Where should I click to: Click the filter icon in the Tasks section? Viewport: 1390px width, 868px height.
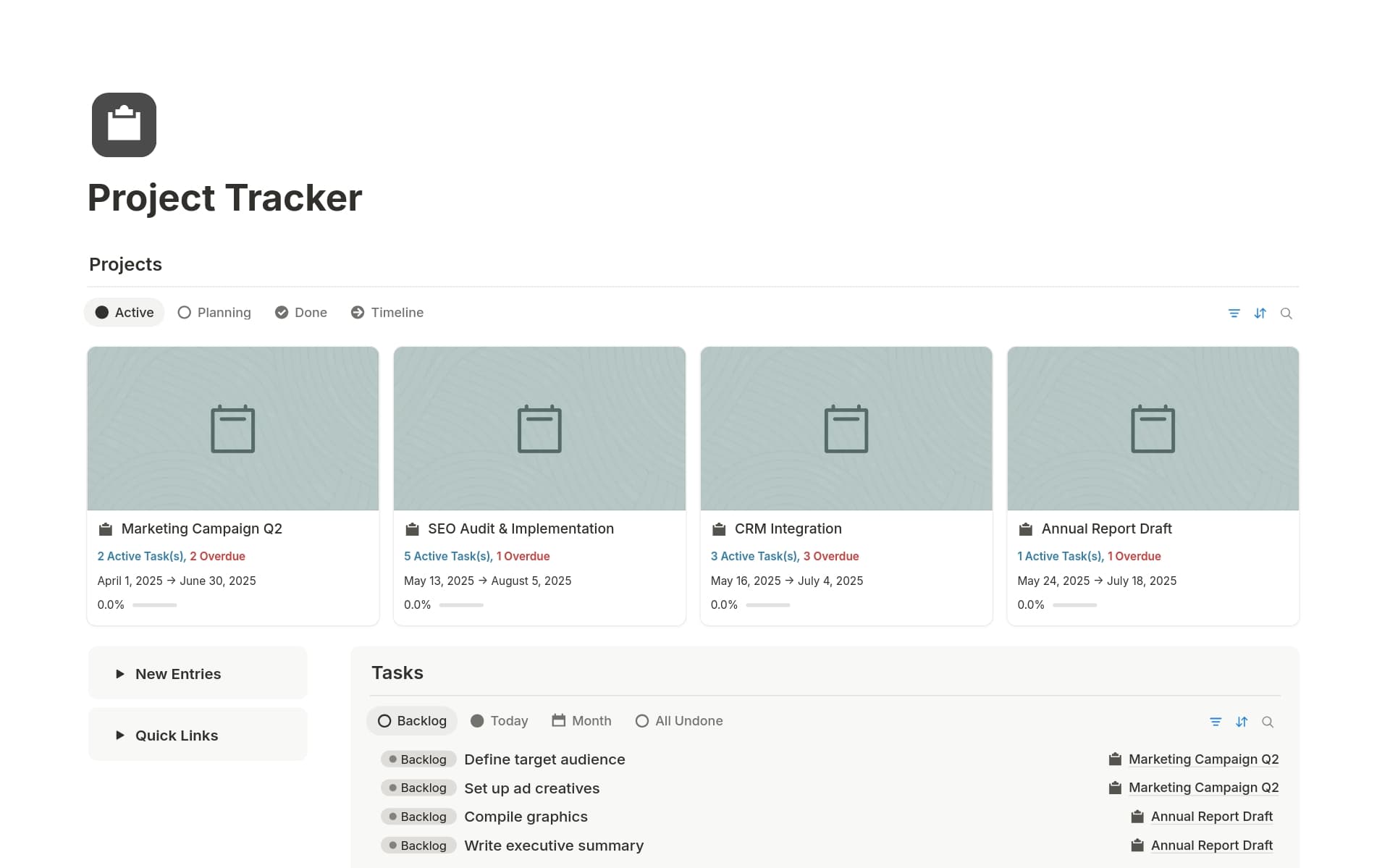pyautogui.click(x=1216, y=721)
